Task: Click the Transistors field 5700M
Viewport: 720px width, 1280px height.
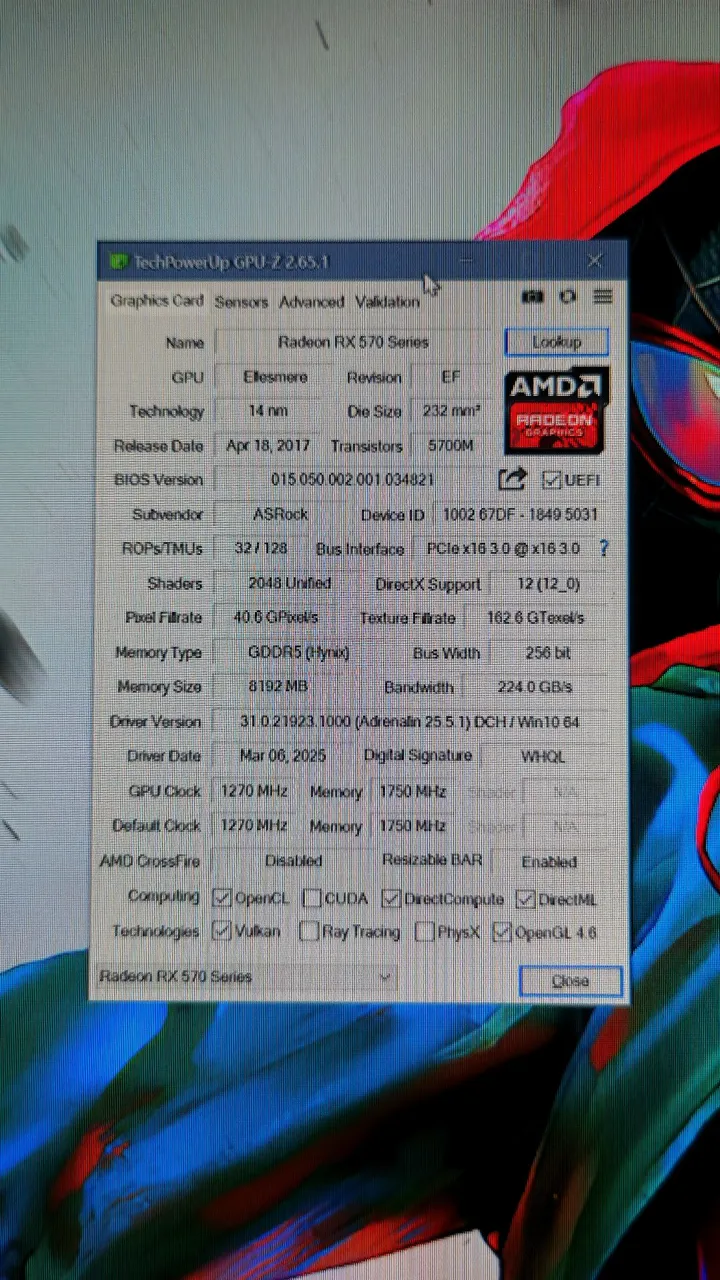Action: (451, 446)
